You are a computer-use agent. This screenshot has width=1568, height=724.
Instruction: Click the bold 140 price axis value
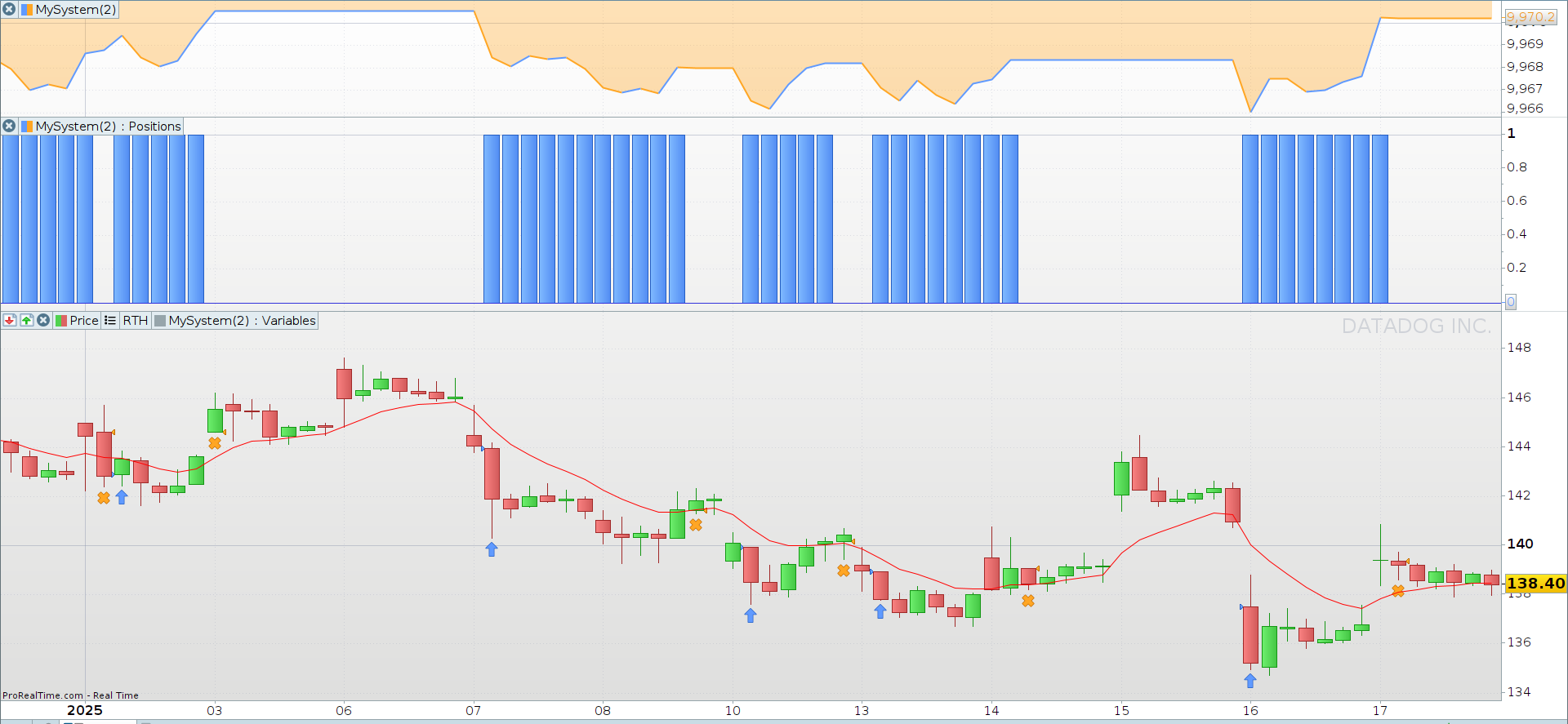pos(1520,544)
